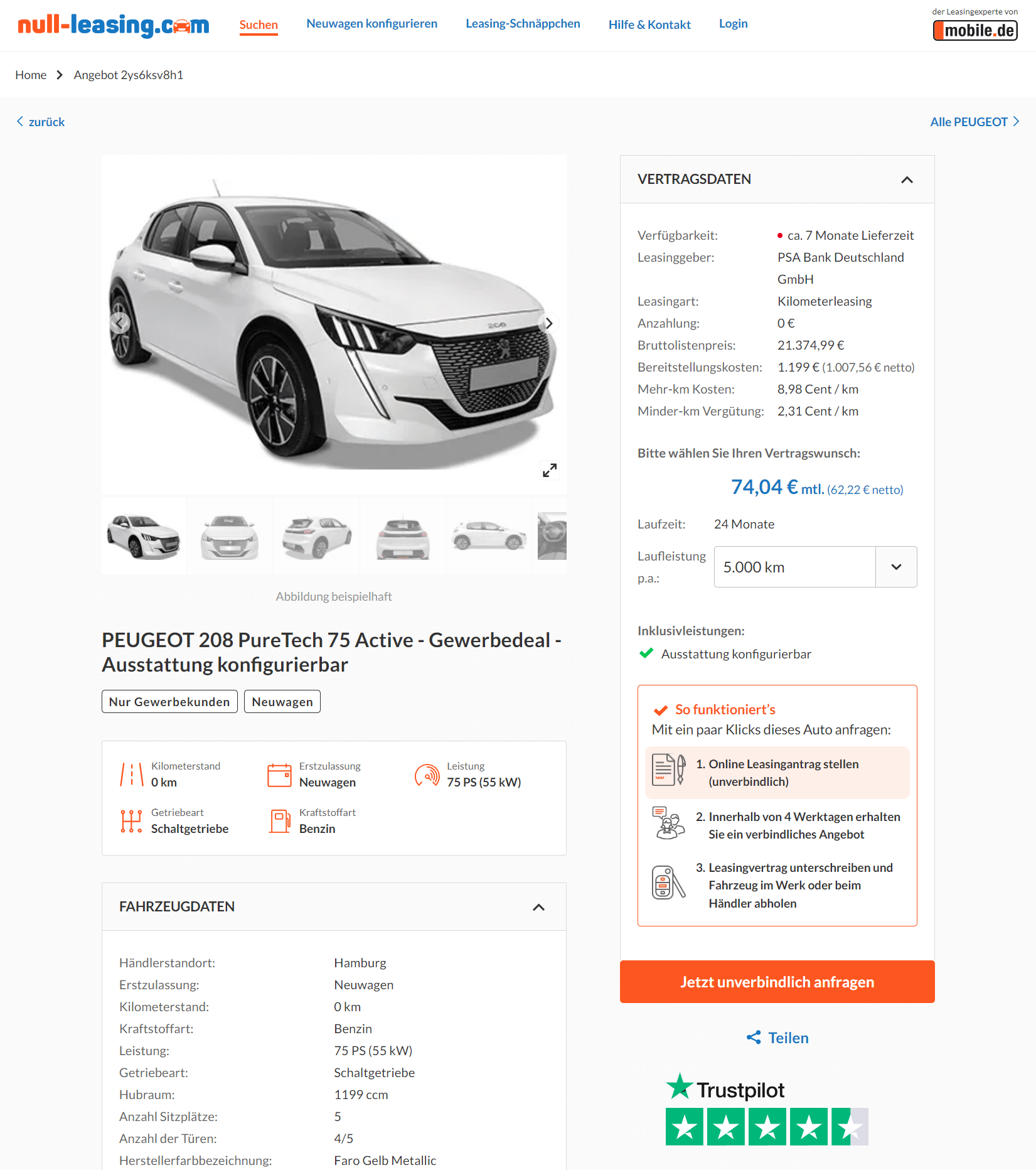1036x1170 pixels.
Task: Click the Faro Gelb Metallic color value
Action: click(x=385, y=1161)
